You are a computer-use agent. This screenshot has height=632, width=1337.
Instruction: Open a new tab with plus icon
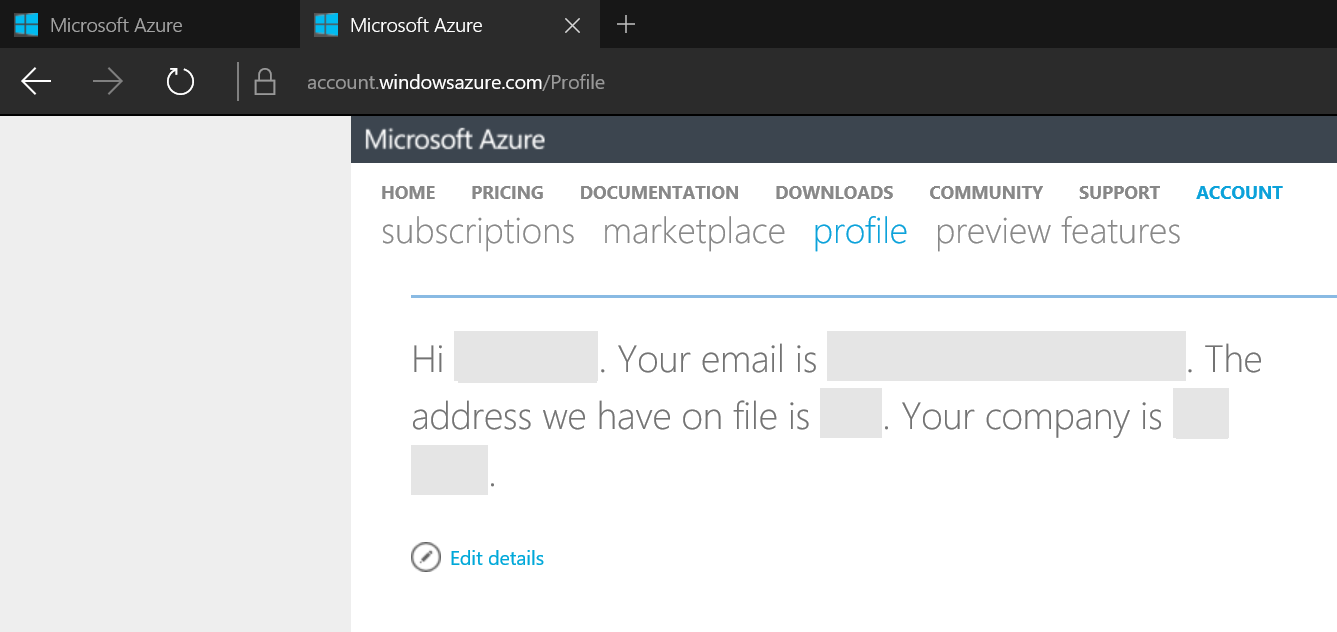pos(626,25)
